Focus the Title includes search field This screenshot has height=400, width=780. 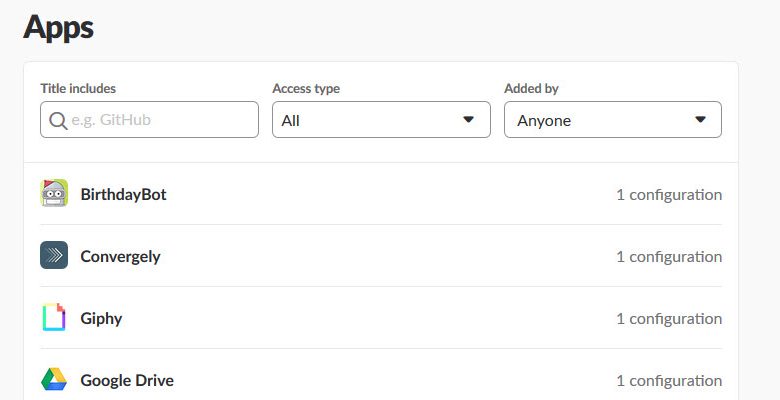160,120
